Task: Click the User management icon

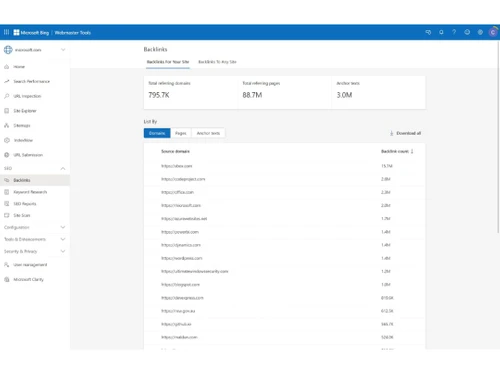Action: pos(6,265)
